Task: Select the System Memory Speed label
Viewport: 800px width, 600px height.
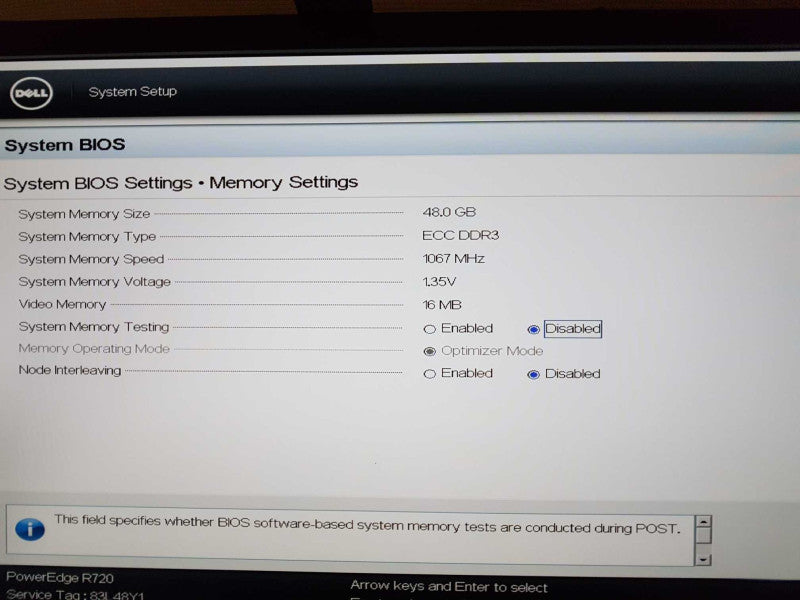Action: pos(91,259)
